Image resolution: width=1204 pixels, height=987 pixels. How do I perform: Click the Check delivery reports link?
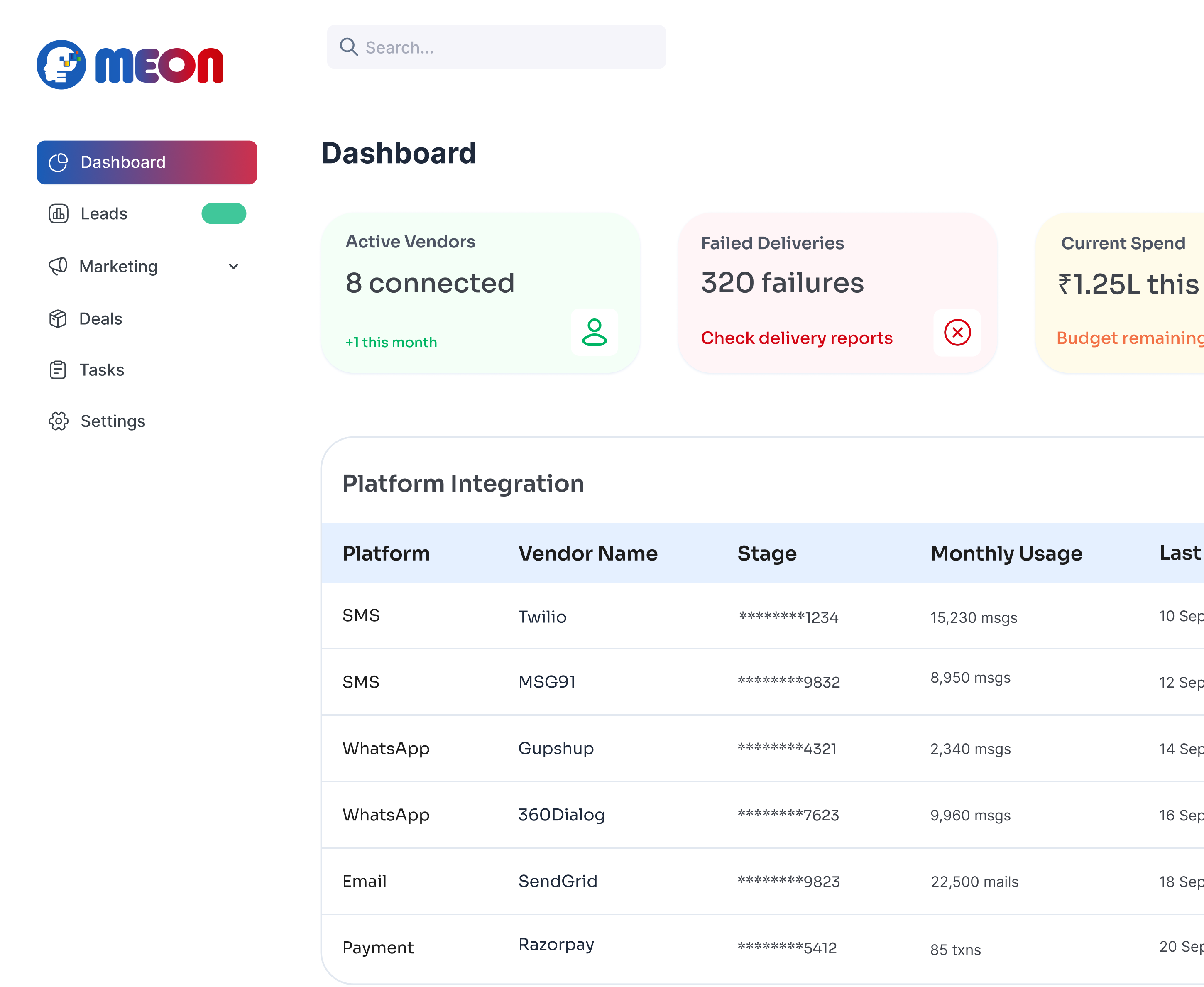pos(796,338)
